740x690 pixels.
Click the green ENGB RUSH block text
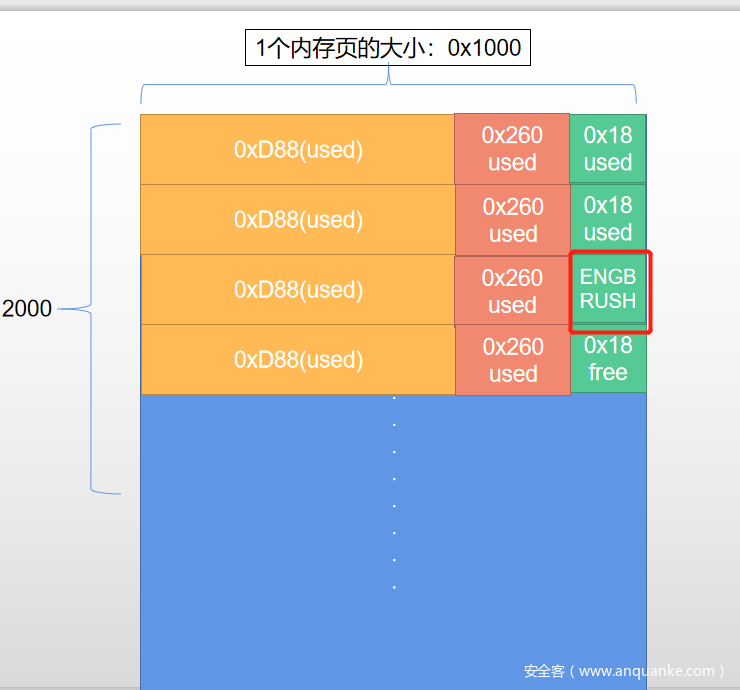coord(608,289)
